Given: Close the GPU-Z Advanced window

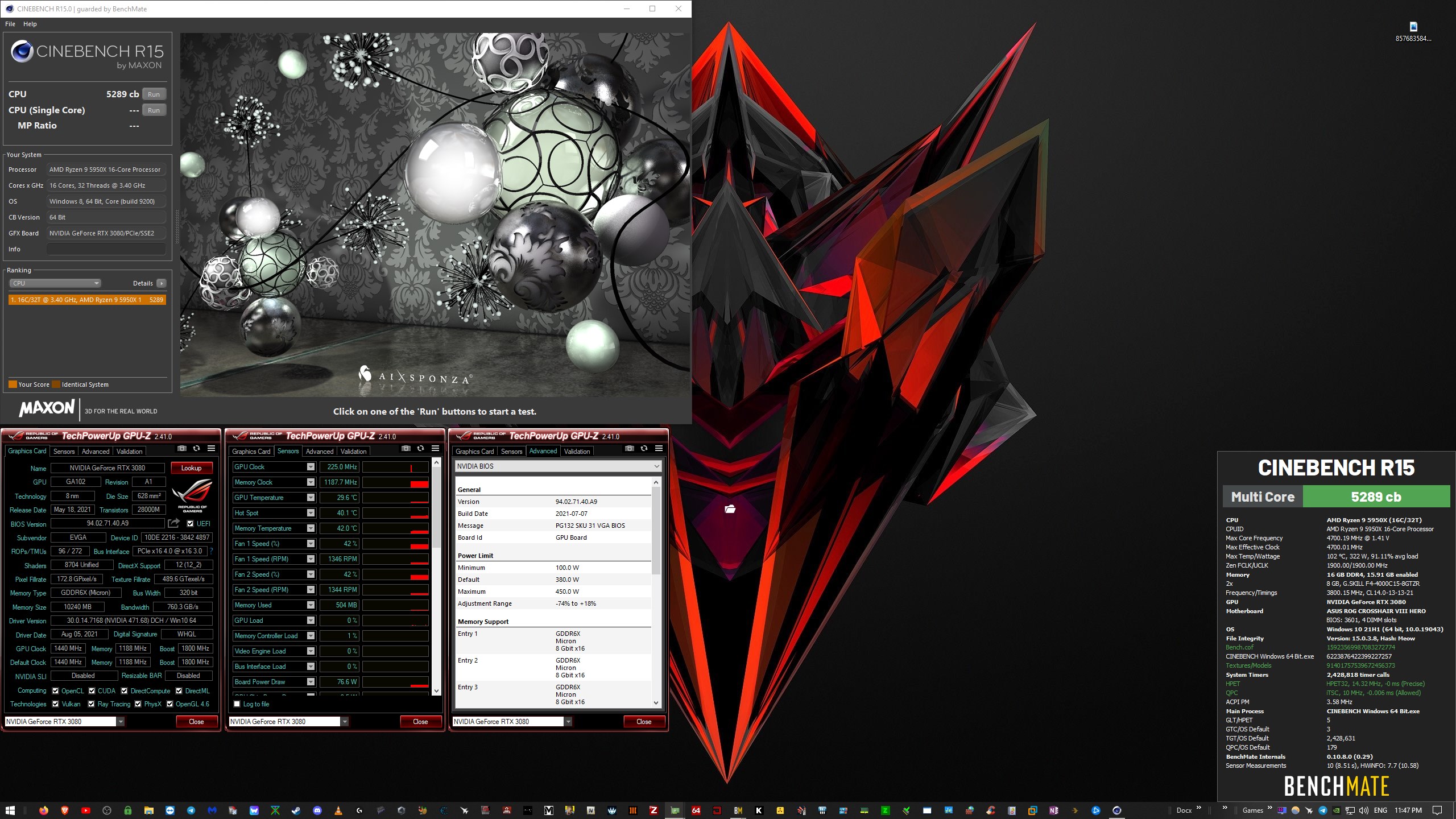Looking at the screenshot, I should [x=644, y=722].
